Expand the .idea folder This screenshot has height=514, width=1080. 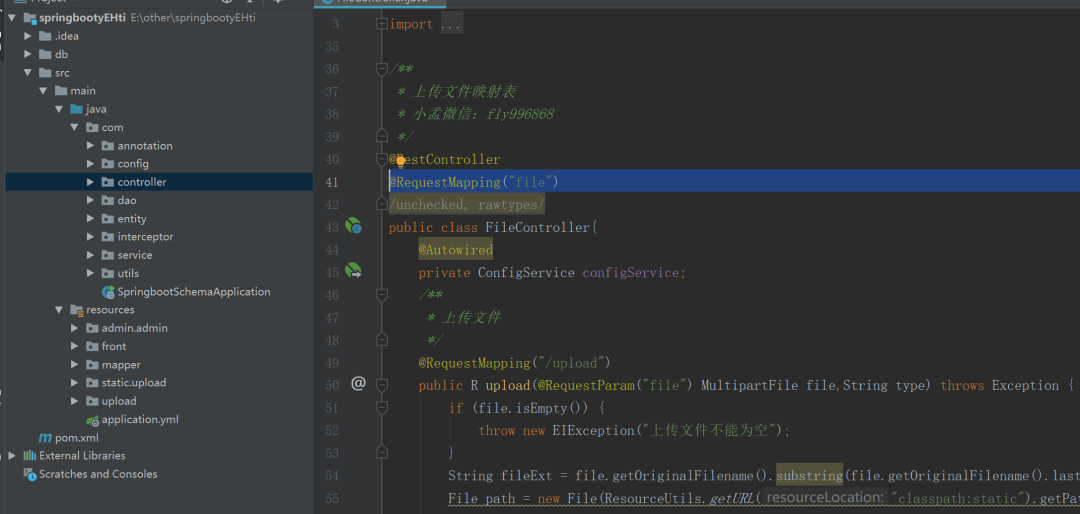28,36
